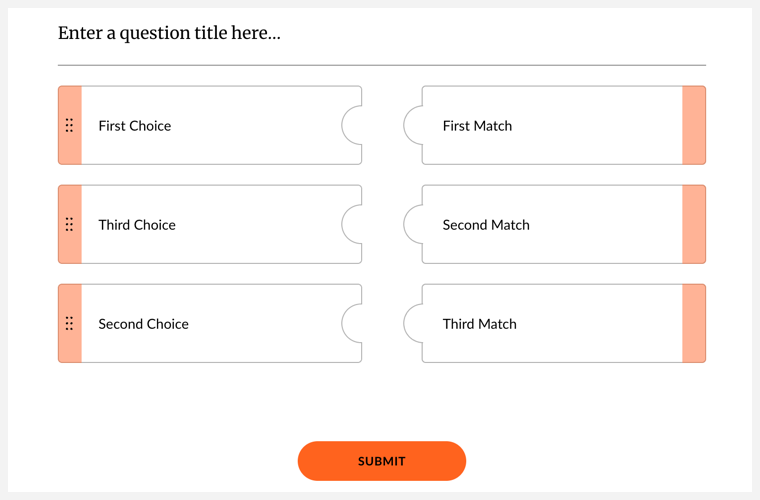Click the First Match text label
The width and height of the screenshot is (760, 500).
477,126
